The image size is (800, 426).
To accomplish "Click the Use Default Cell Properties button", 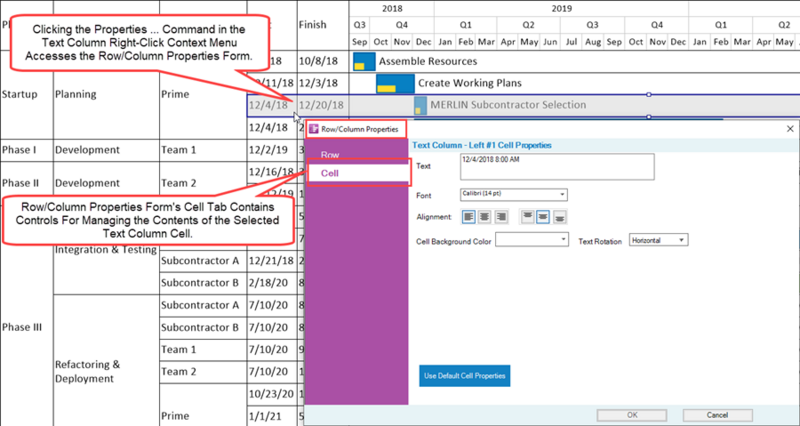I will [x=465, y=376].
